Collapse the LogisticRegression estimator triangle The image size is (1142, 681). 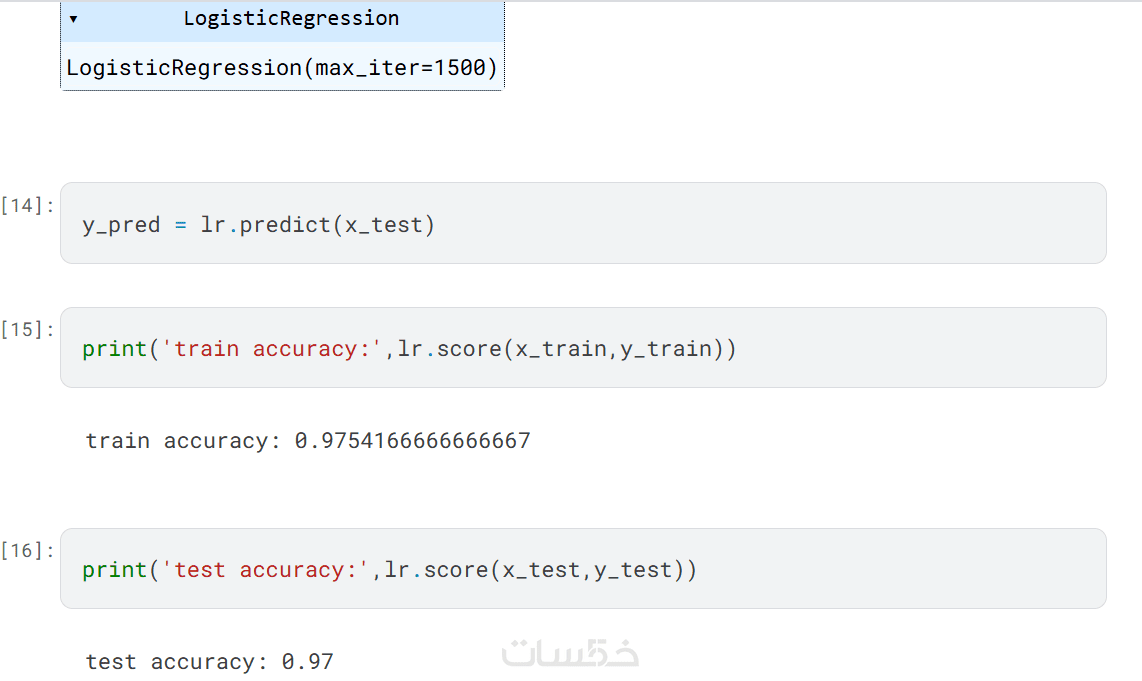(73, 19)
